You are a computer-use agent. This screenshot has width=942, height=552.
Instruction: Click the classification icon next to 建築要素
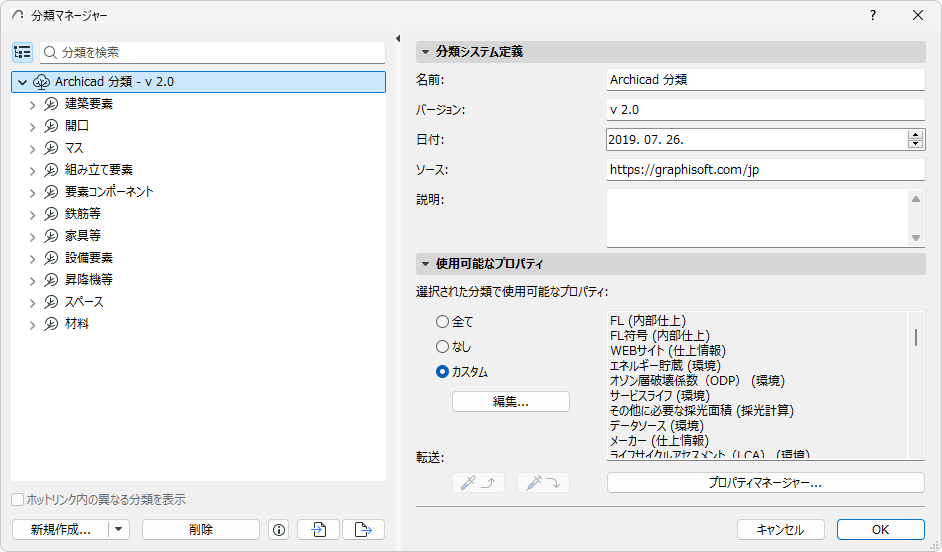(51, 105)
